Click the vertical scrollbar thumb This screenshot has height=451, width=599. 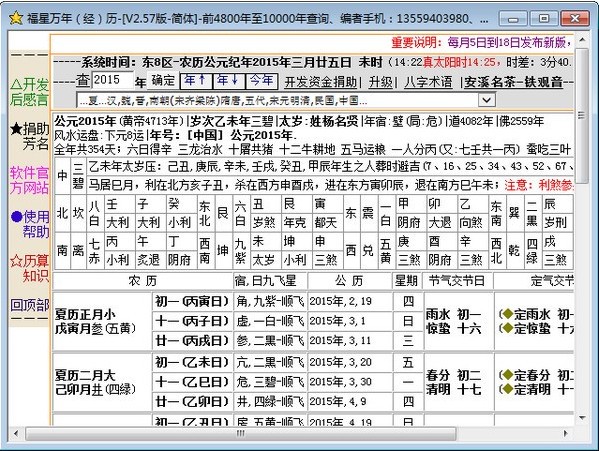click(x=582, y=115)
